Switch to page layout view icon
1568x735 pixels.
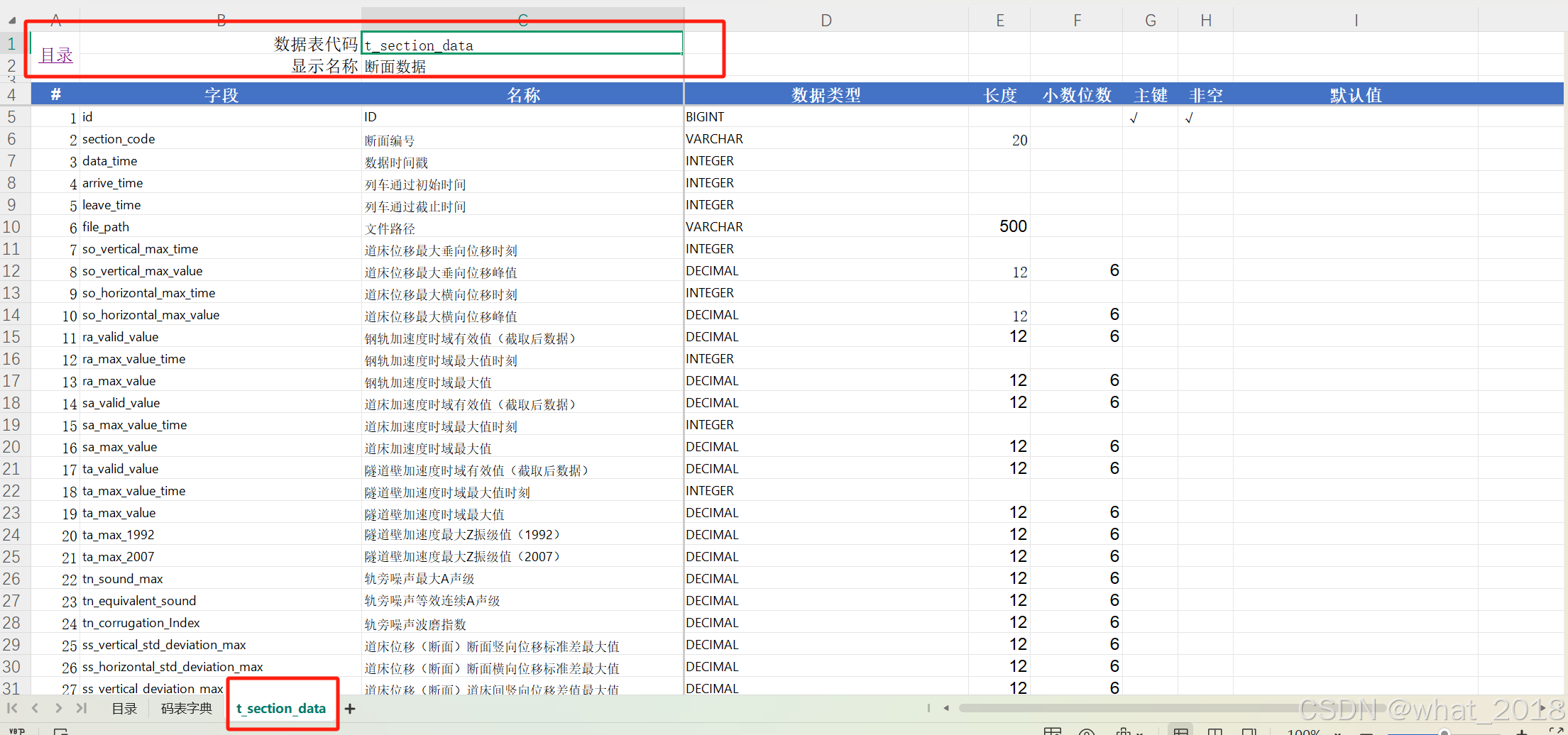click(1215, 732)
